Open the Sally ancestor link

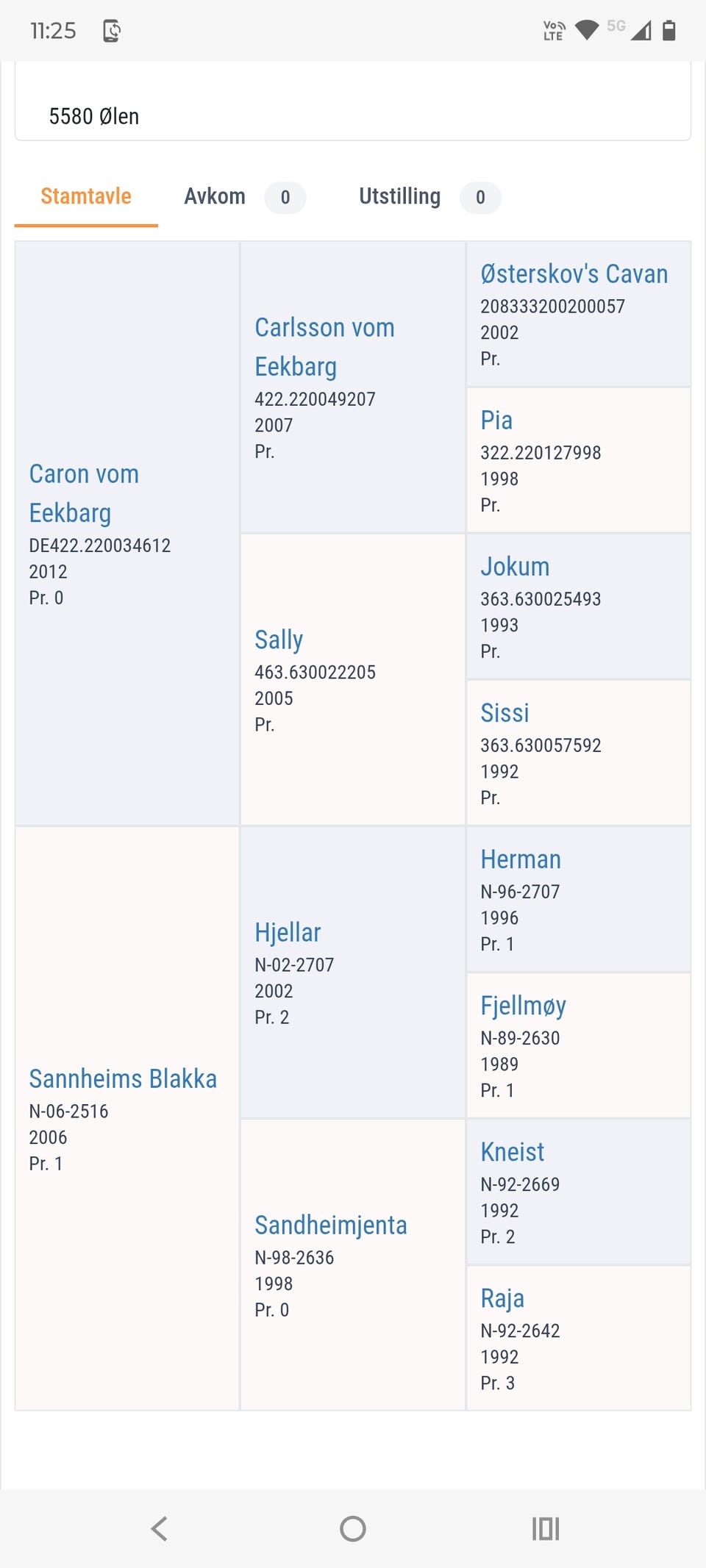pos(279,640)
